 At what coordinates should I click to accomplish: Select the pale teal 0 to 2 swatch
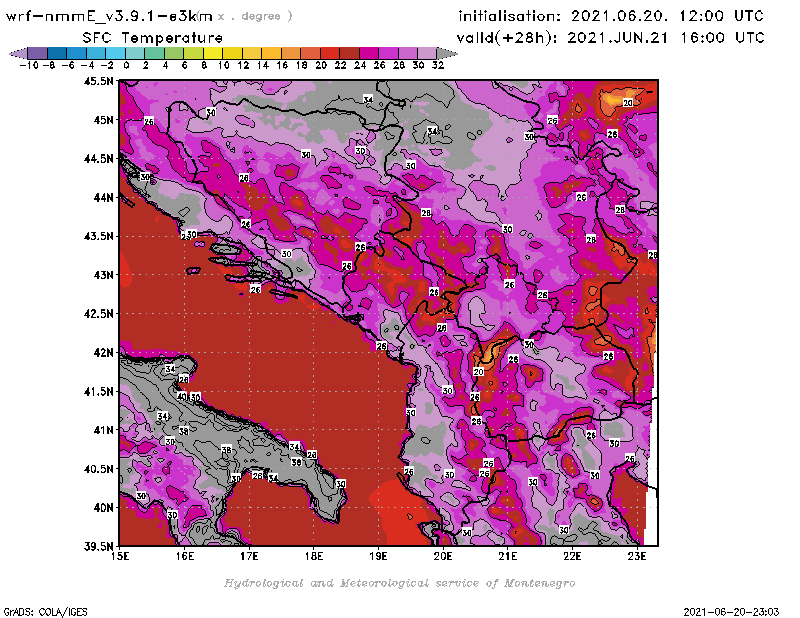pos(135,53)
